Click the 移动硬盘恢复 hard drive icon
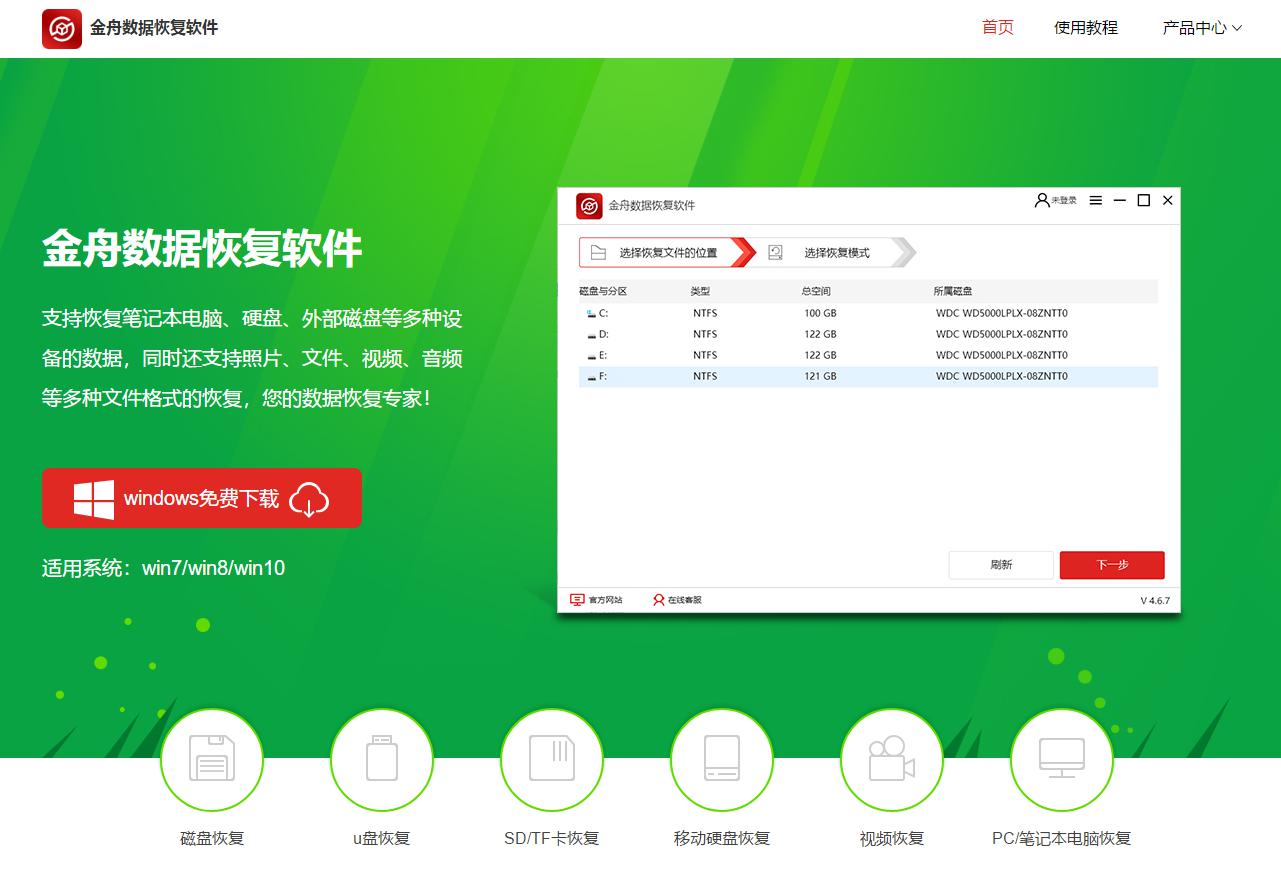Image resolution: width=1281 pixels, height=881 pixels. point(722,759)
